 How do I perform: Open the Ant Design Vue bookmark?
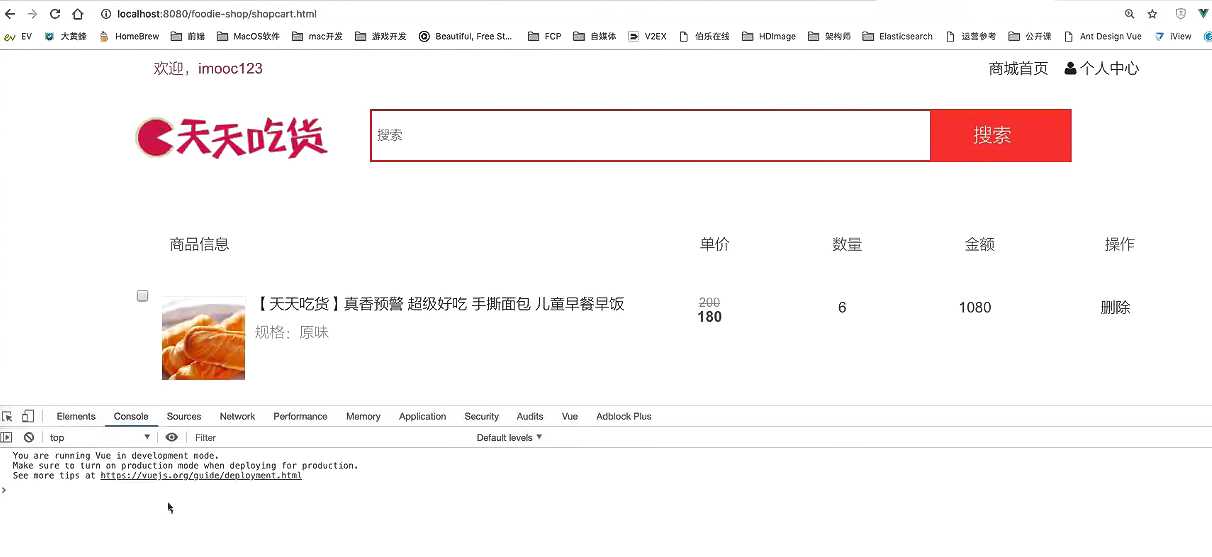coord(1102,36)
